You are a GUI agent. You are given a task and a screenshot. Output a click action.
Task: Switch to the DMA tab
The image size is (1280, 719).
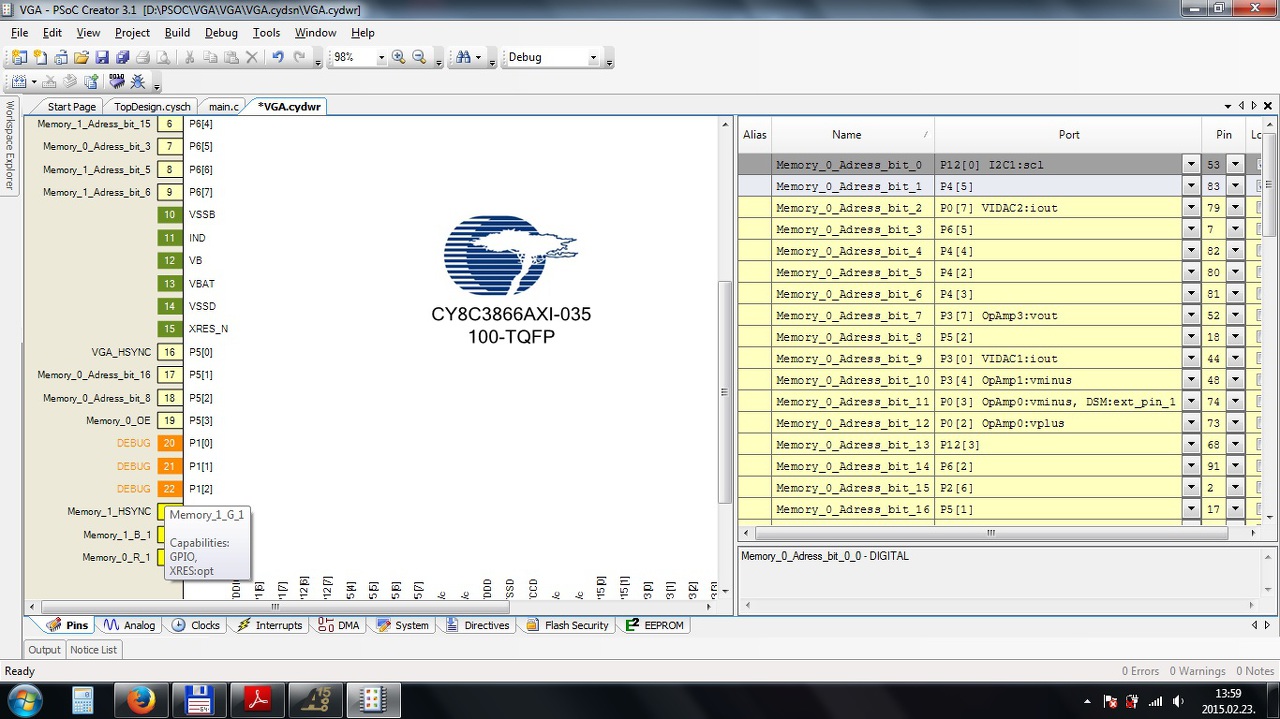(x=339, y=625)
